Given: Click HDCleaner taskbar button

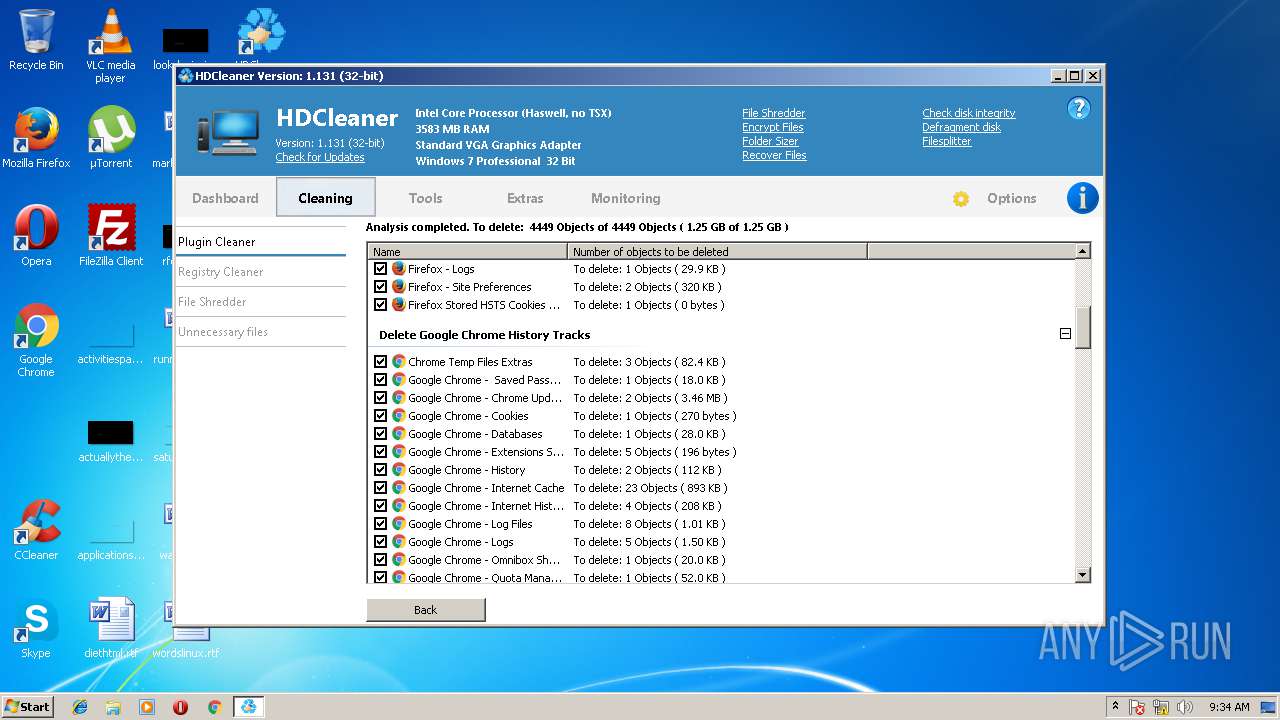Looking at the screenshot, I should coord(248,707).
